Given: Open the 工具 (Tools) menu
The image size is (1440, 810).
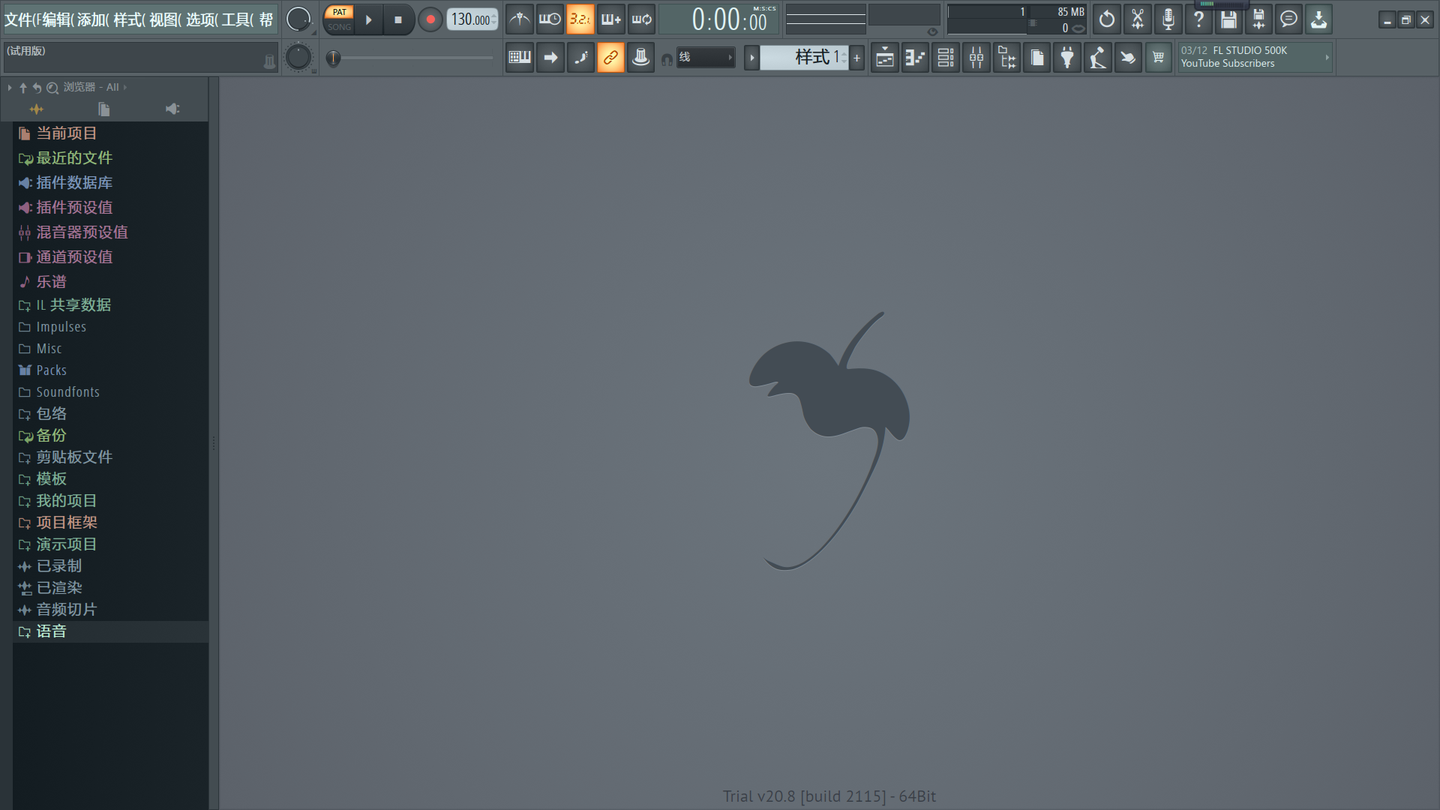Looking at the screenshot, I should (x=237, y=19).
